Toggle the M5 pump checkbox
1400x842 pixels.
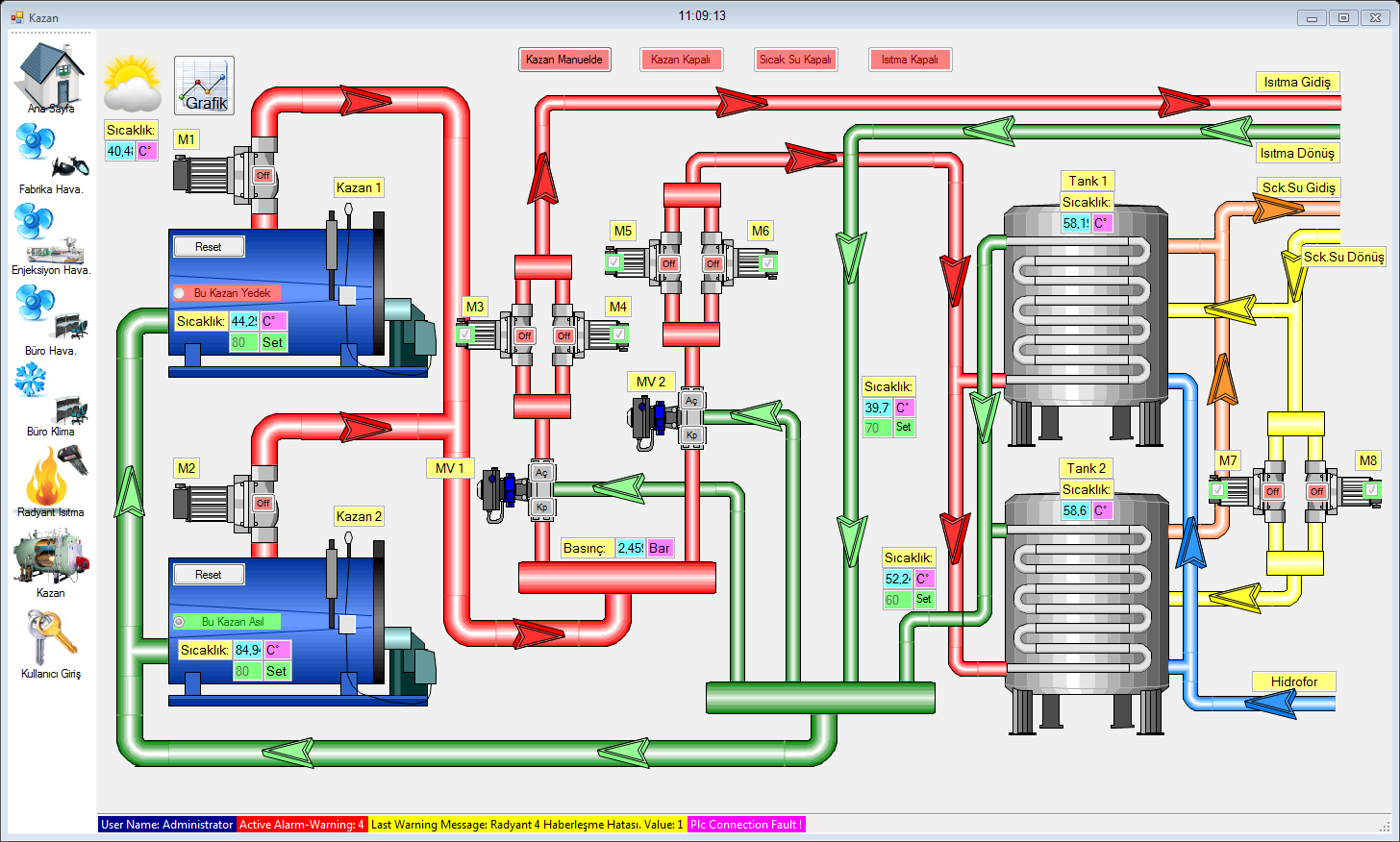(x=614, y=261)
